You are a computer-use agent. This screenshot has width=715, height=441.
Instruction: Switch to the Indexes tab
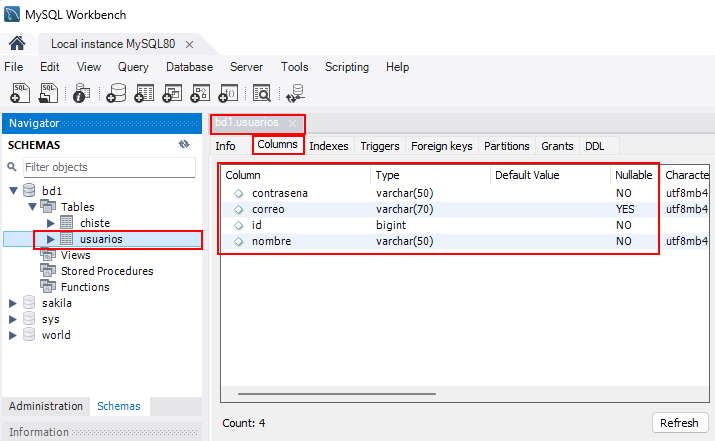coord(329,146)
